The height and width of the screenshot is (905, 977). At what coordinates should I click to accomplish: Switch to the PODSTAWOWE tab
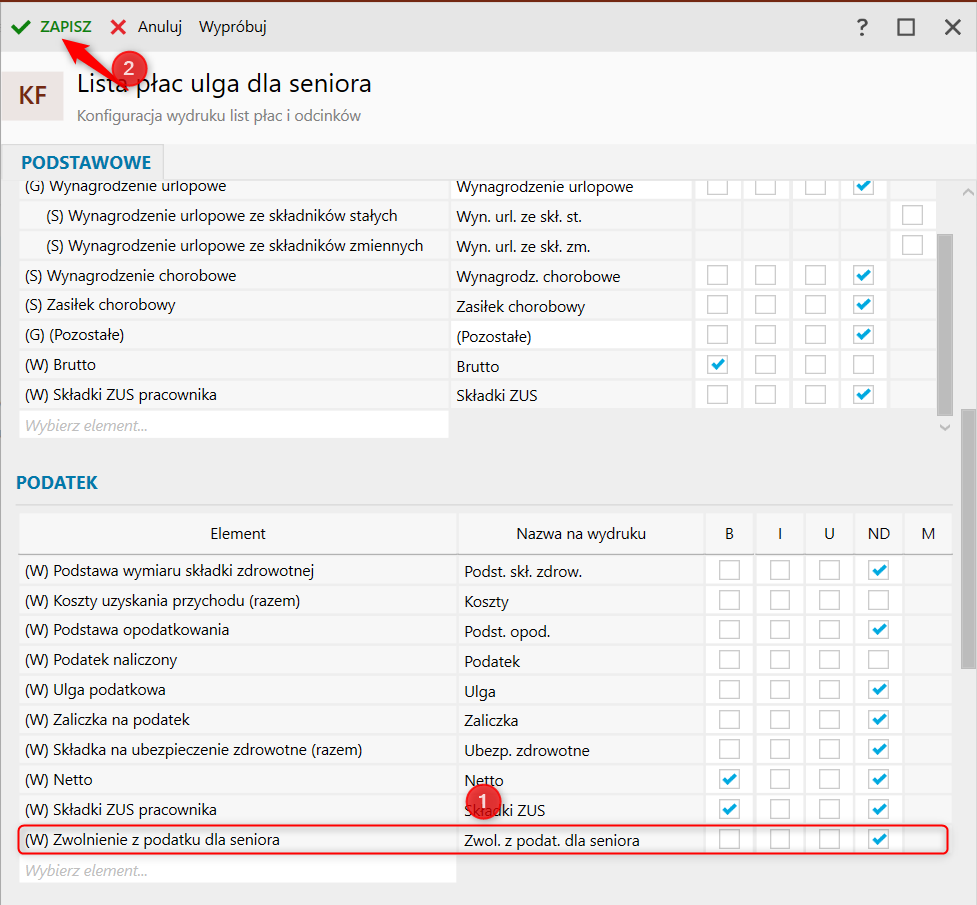coord(86,163)
